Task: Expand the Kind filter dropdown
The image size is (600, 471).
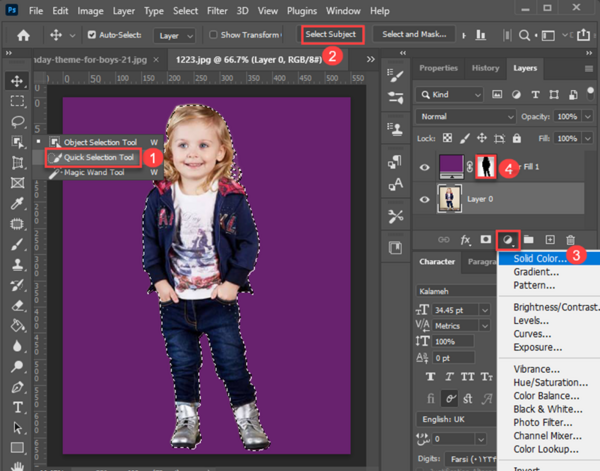Action: point(450,95)
